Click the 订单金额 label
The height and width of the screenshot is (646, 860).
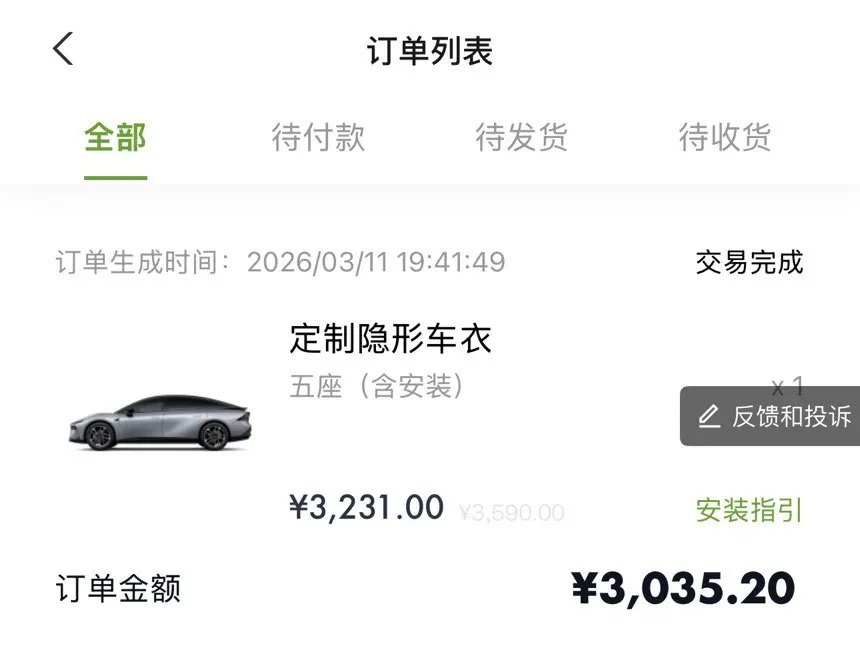118,588
